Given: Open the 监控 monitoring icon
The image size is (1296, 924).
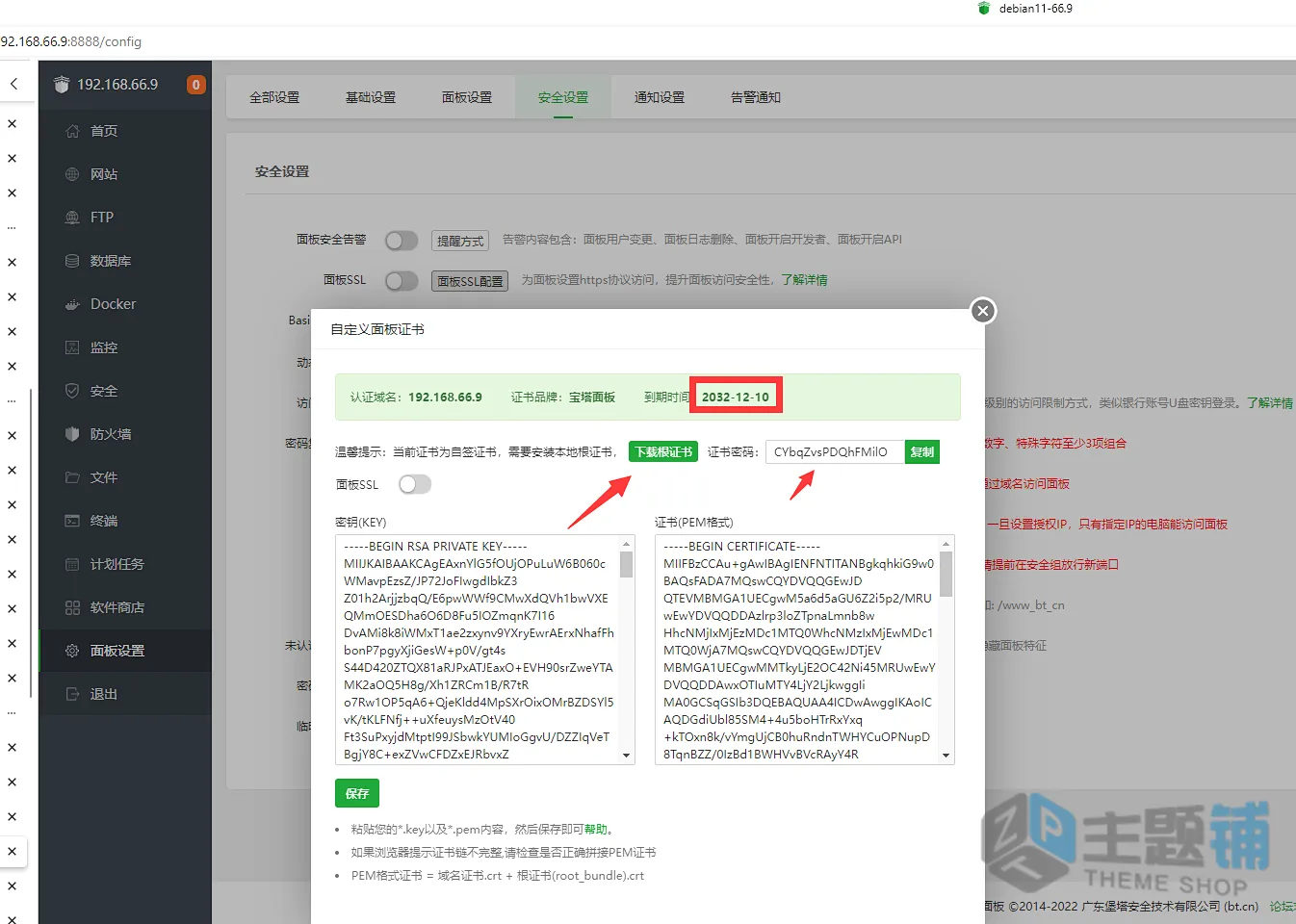Looking at the screenshot, I should click(x=72, y=347).
